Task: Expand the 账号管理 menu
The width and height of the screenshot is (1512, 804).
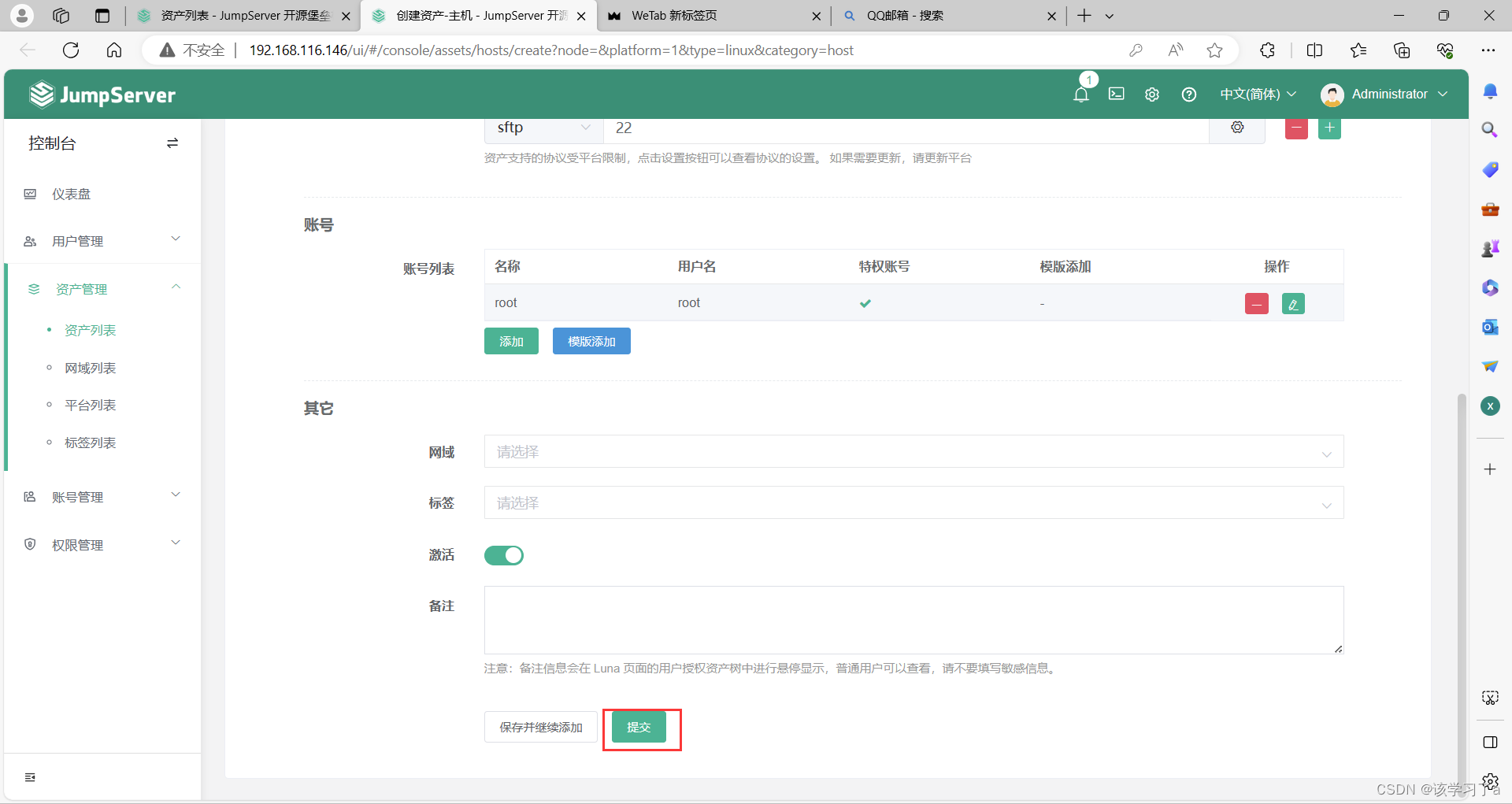Action: (102, 497)
